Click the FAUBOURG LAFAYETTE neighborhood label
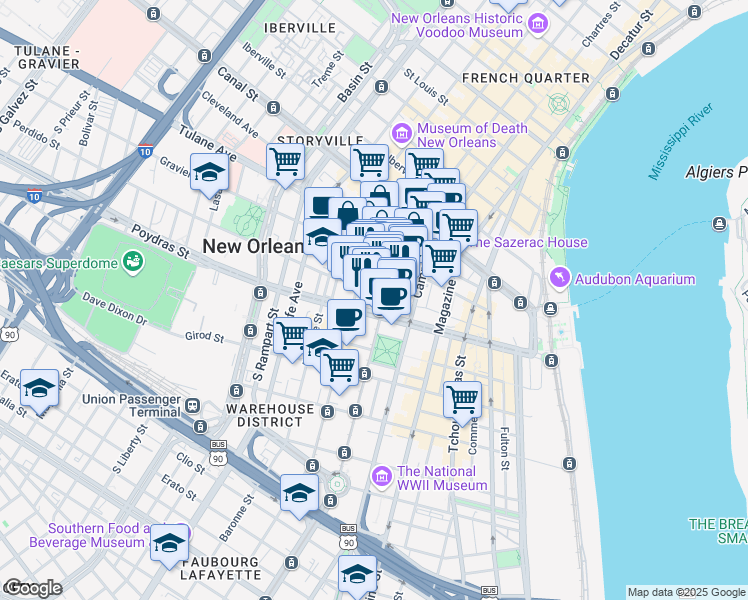Screen dimensions: 748x600 pyautogui.click(x=221, y=568)
